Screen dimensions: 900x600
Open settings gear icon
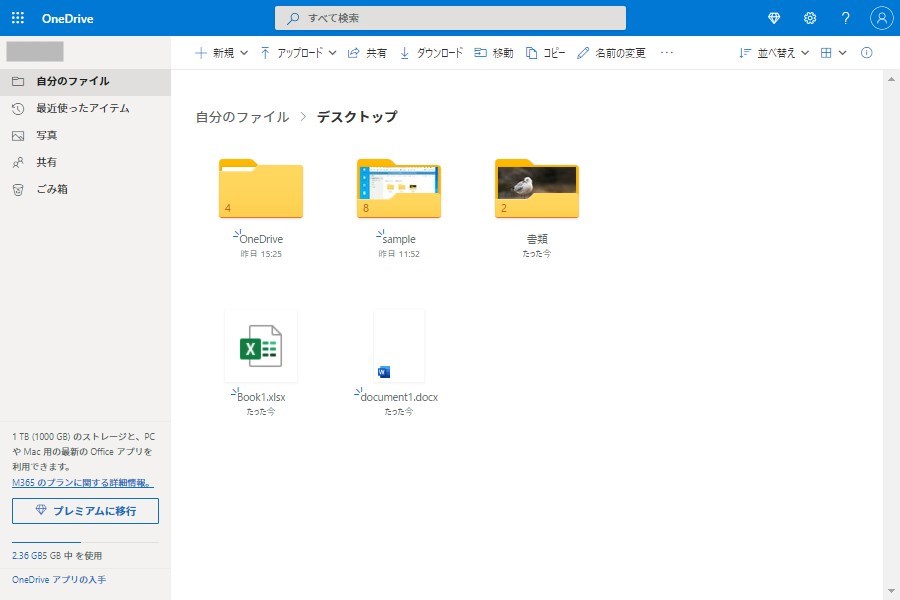[810, 18]
